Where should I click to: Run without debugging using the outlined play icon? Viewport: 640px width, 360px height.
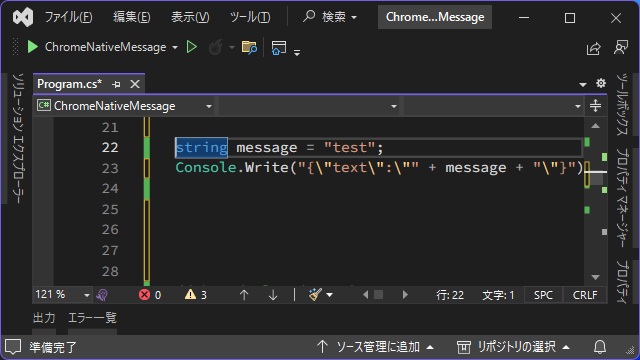191,47
